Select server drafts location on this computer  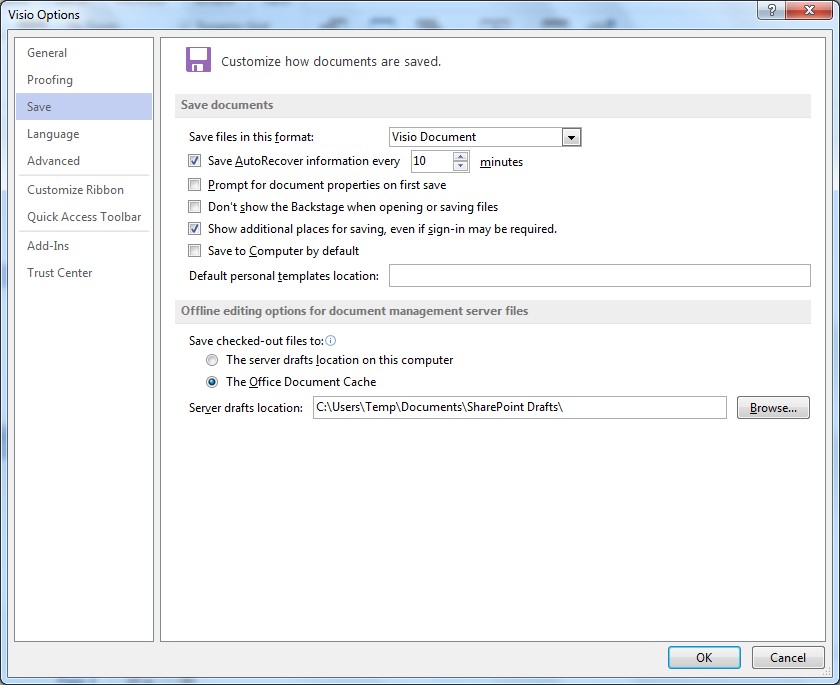click(212, 360)
